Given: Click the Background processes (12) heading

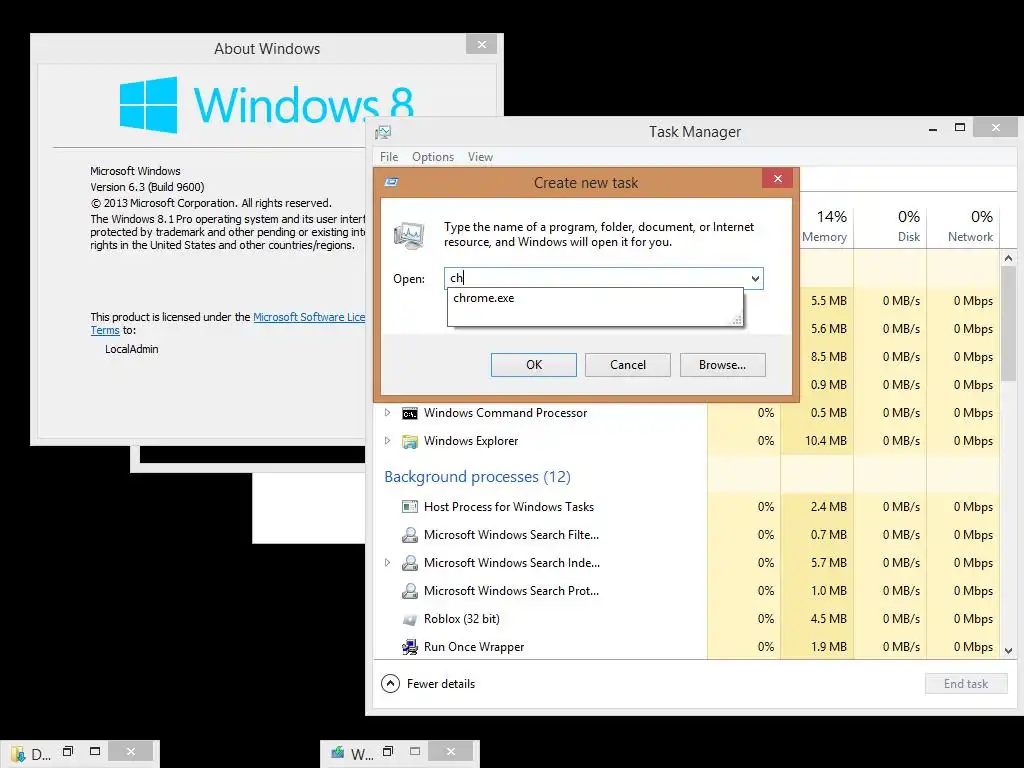Looking at the screenshot, I should tap(477, 477).
